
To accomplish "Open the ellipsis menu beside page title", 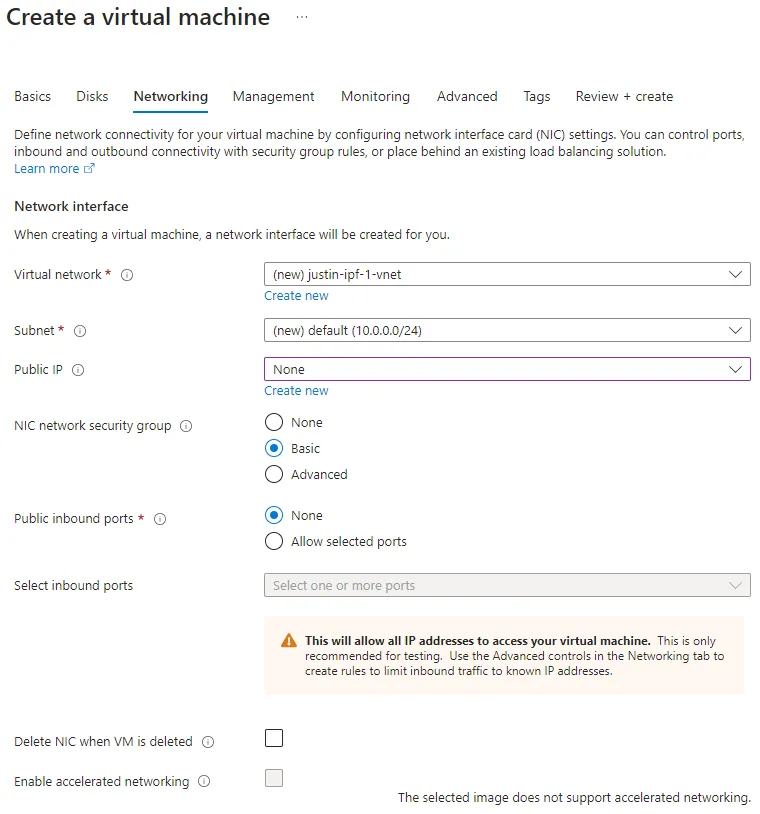I will [302, 18].
